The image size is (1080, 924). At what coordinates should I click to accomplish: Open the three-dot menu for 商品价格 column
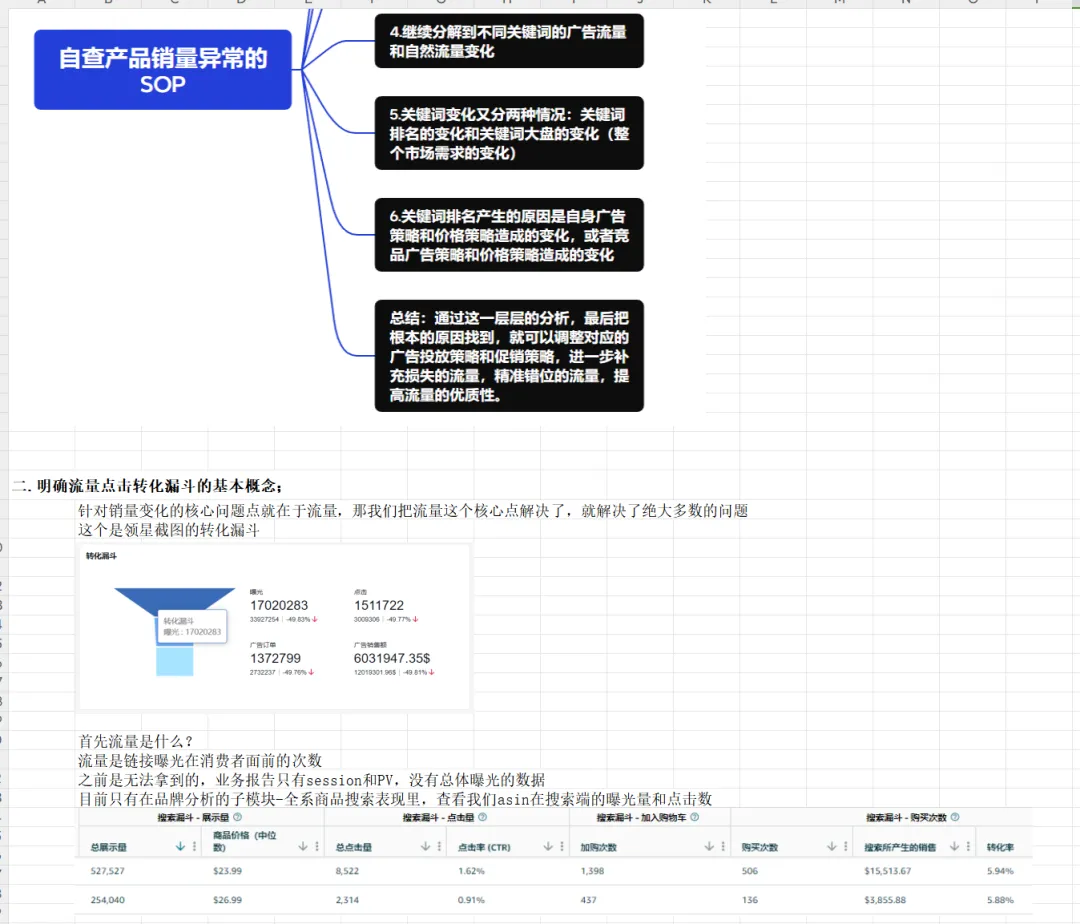(317, 846)
